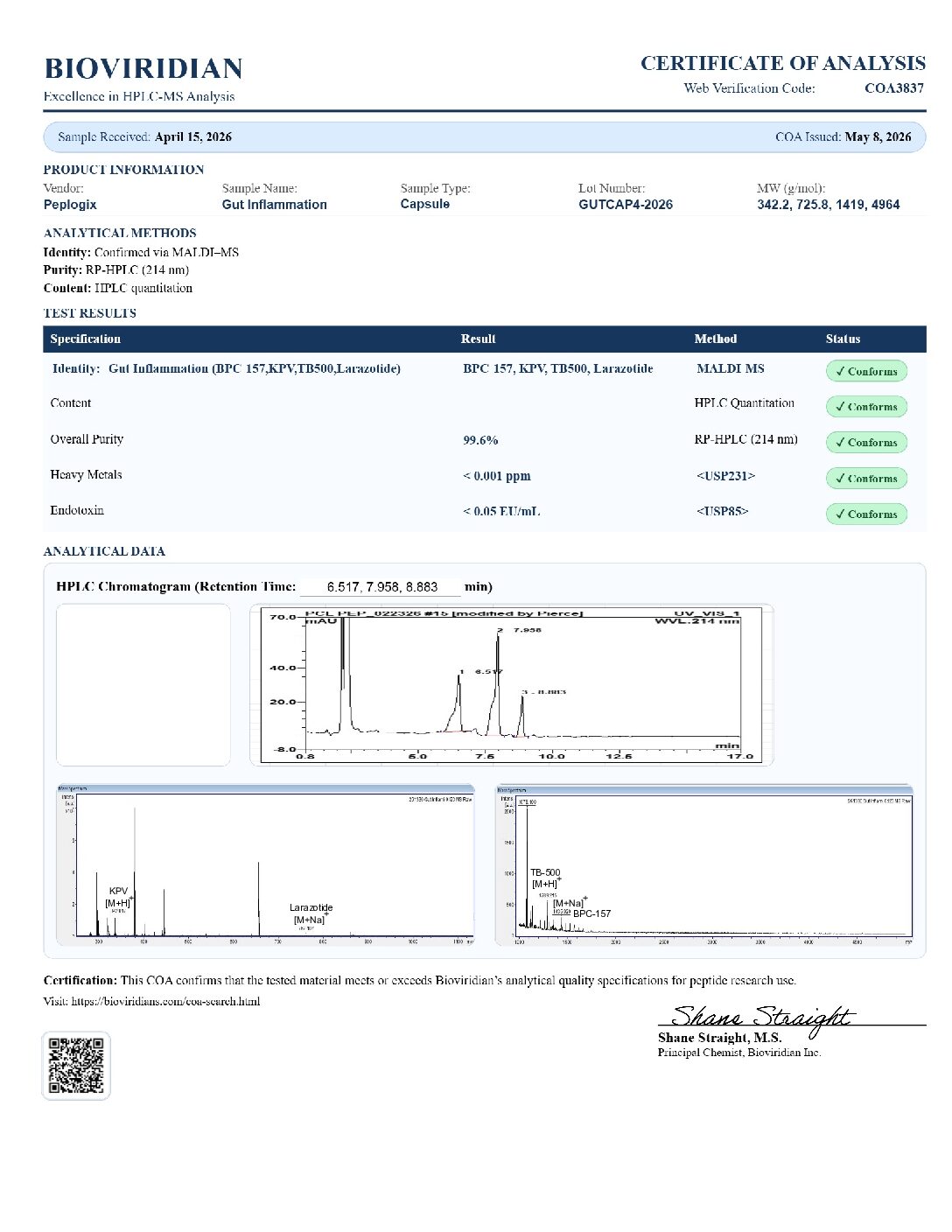
Task: Click the Heavy Metals Conforms badge
Action: point(866,478)
